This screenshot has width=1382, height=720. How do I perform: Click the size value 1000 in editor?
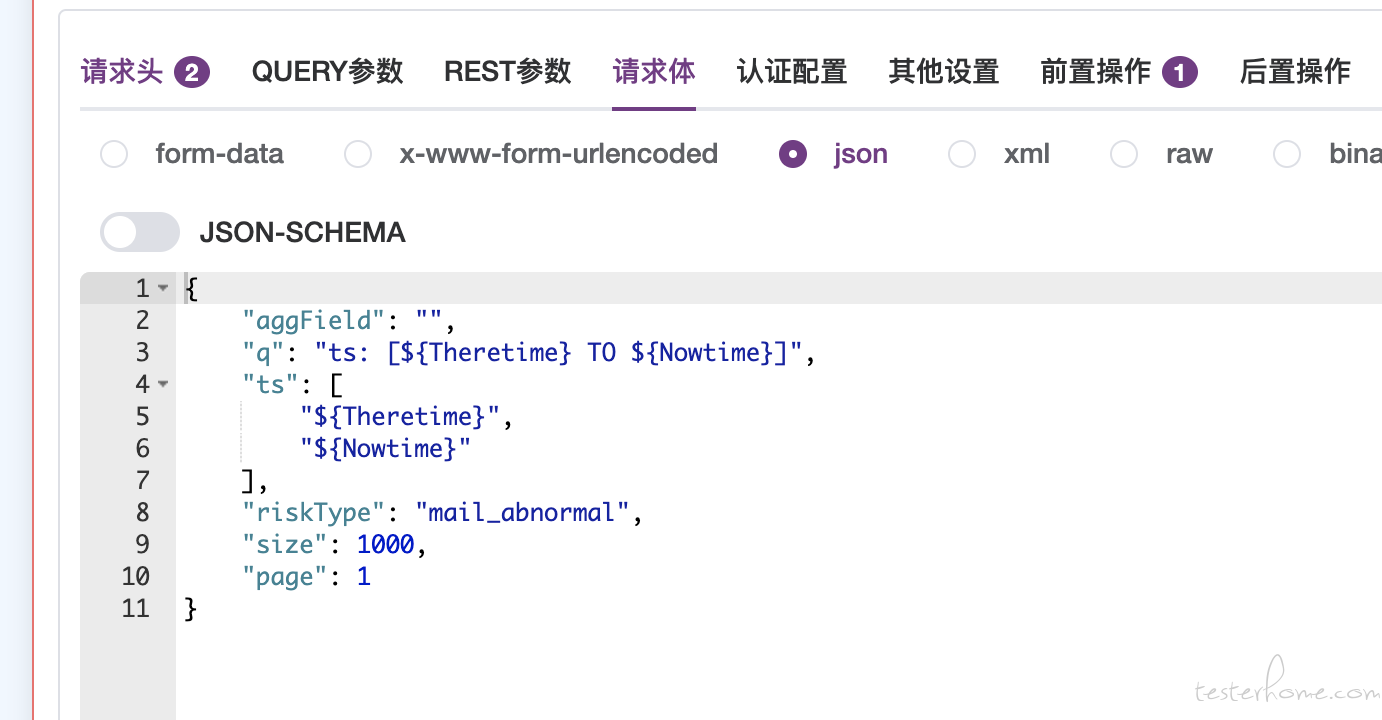(385, 545)
